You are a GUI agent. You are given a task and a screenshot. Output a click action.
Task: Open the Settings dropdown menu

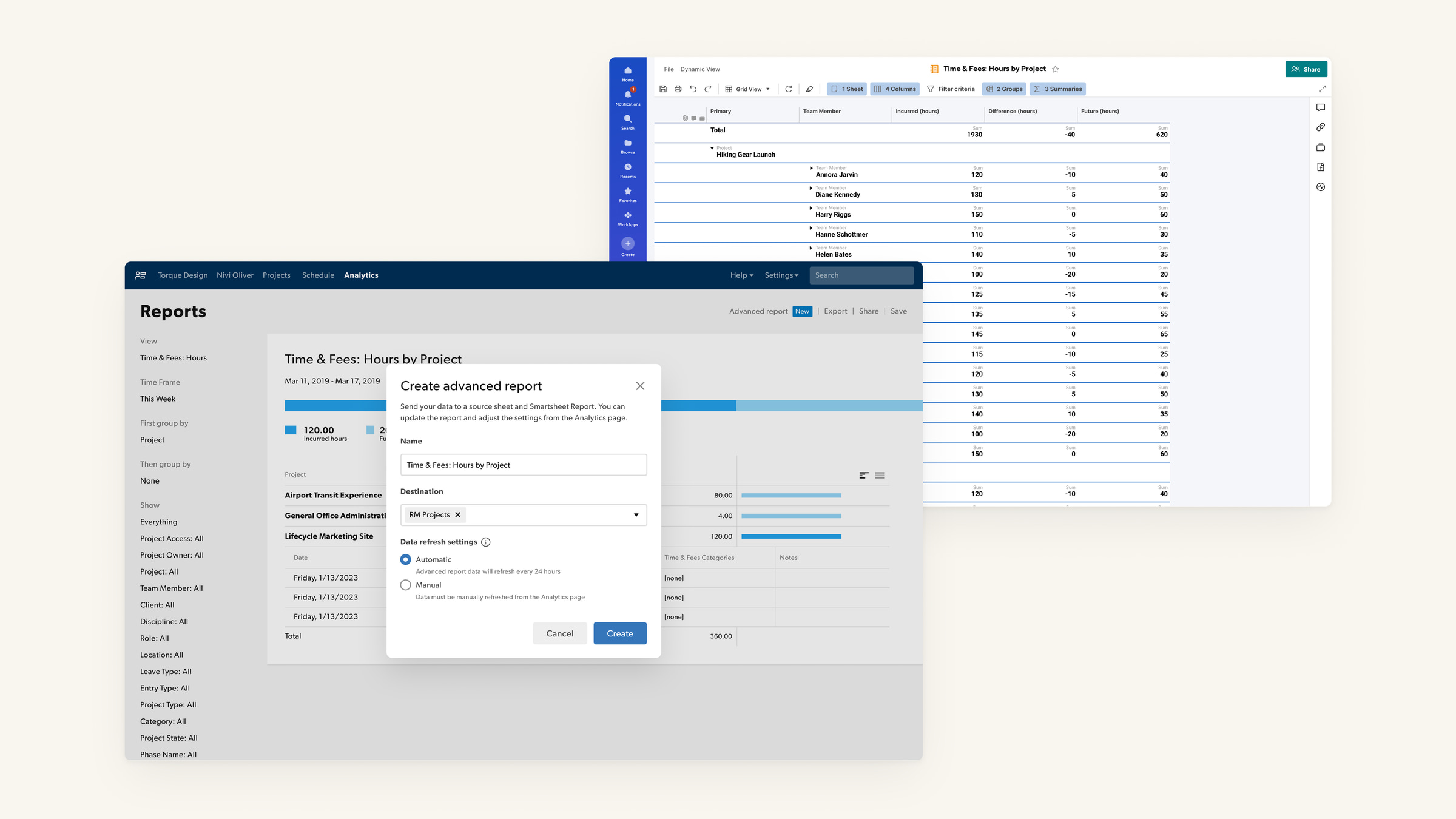781,275
